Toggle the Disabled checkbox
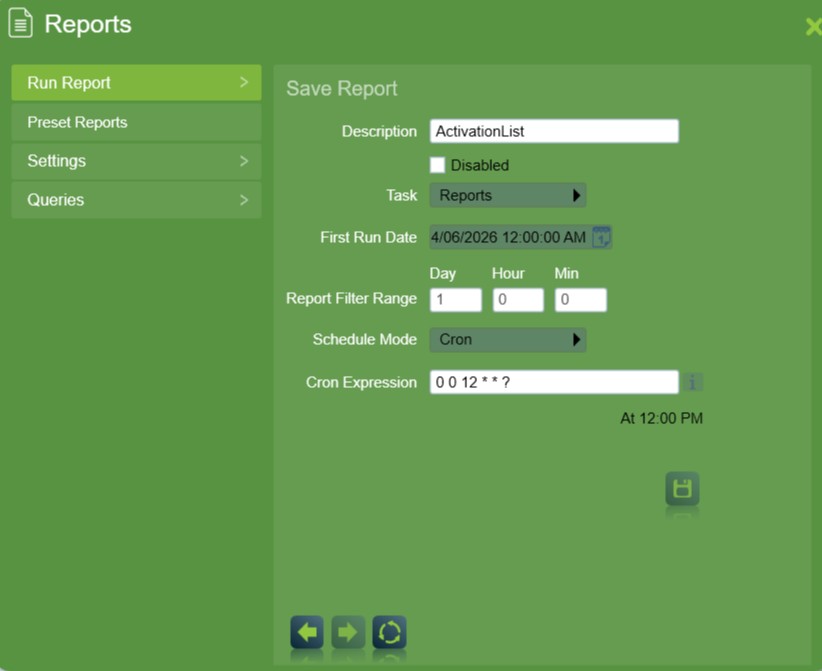 tap(437, 165)
